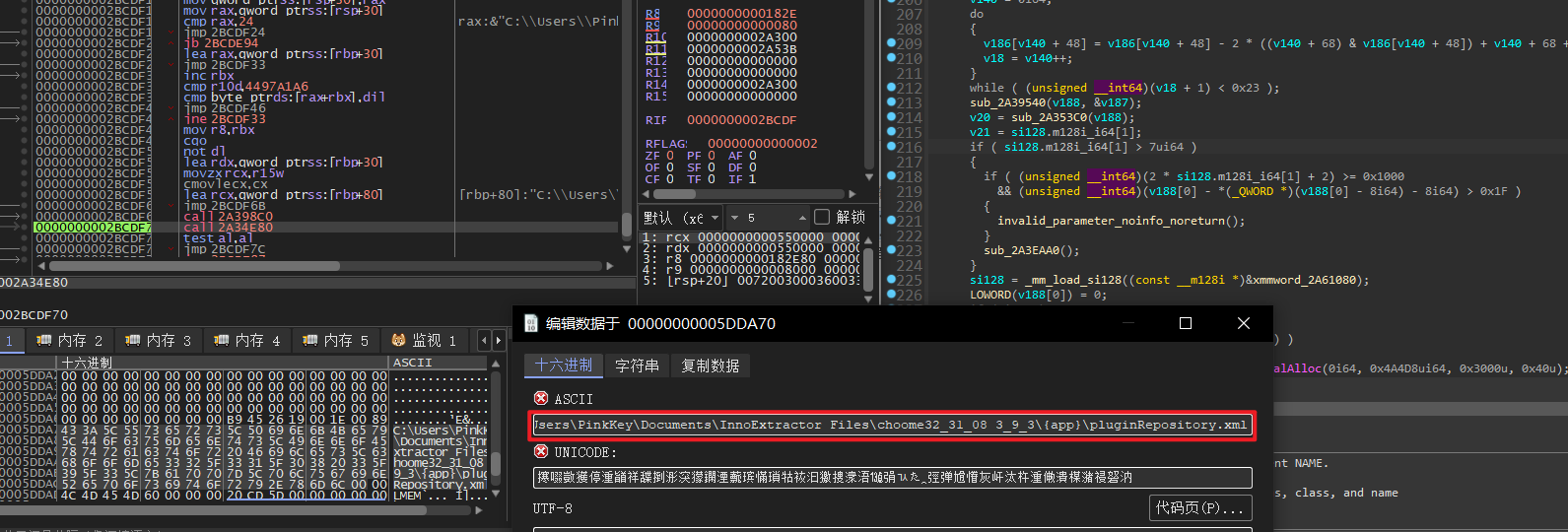This screenshot has width=1568, height=532.
Task: Click the 内存 4 memory chip icon
Action: (x=222, y=340)
